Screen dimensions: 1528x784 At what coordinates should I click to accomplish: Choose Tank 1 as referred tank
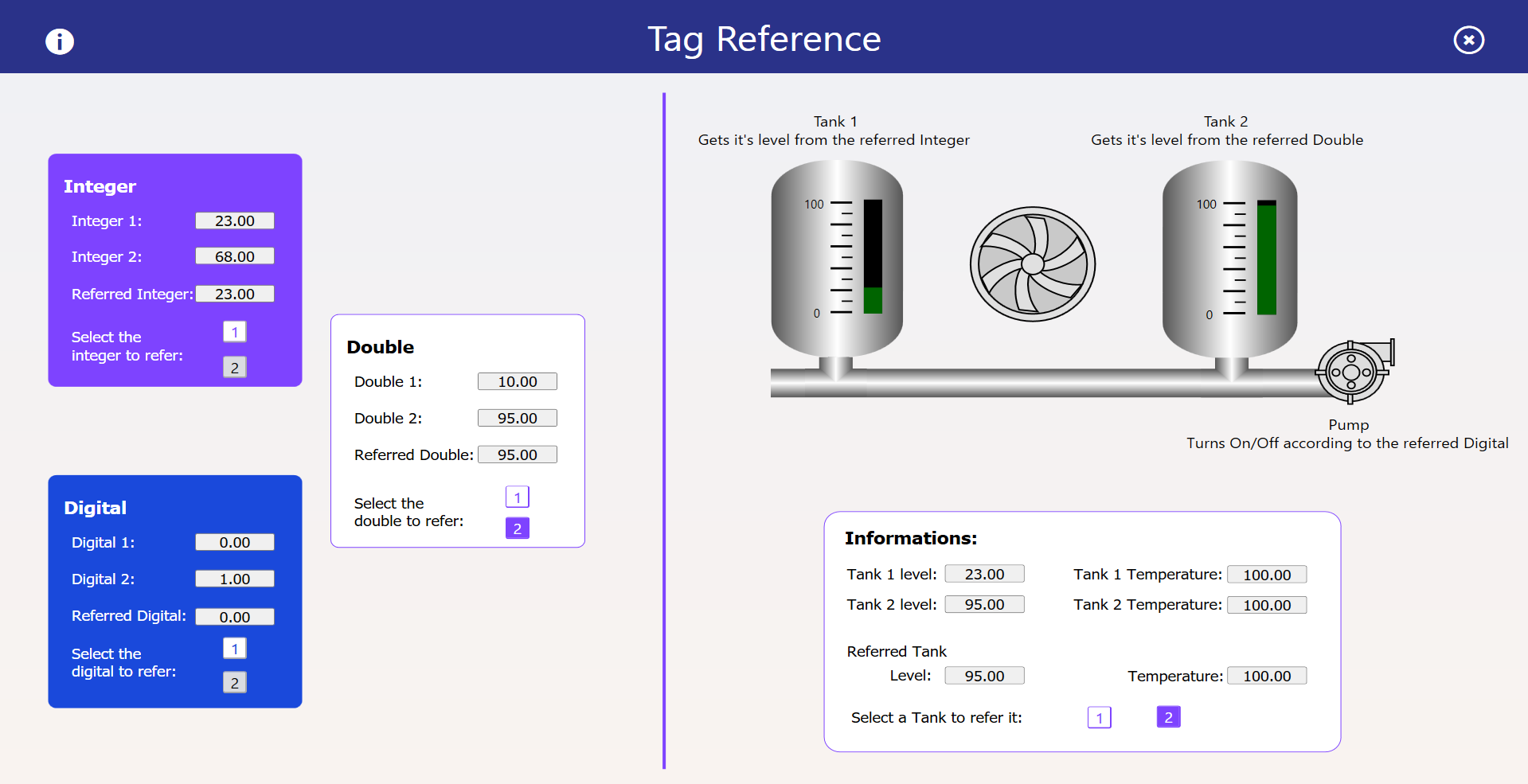click(1099, 718)
